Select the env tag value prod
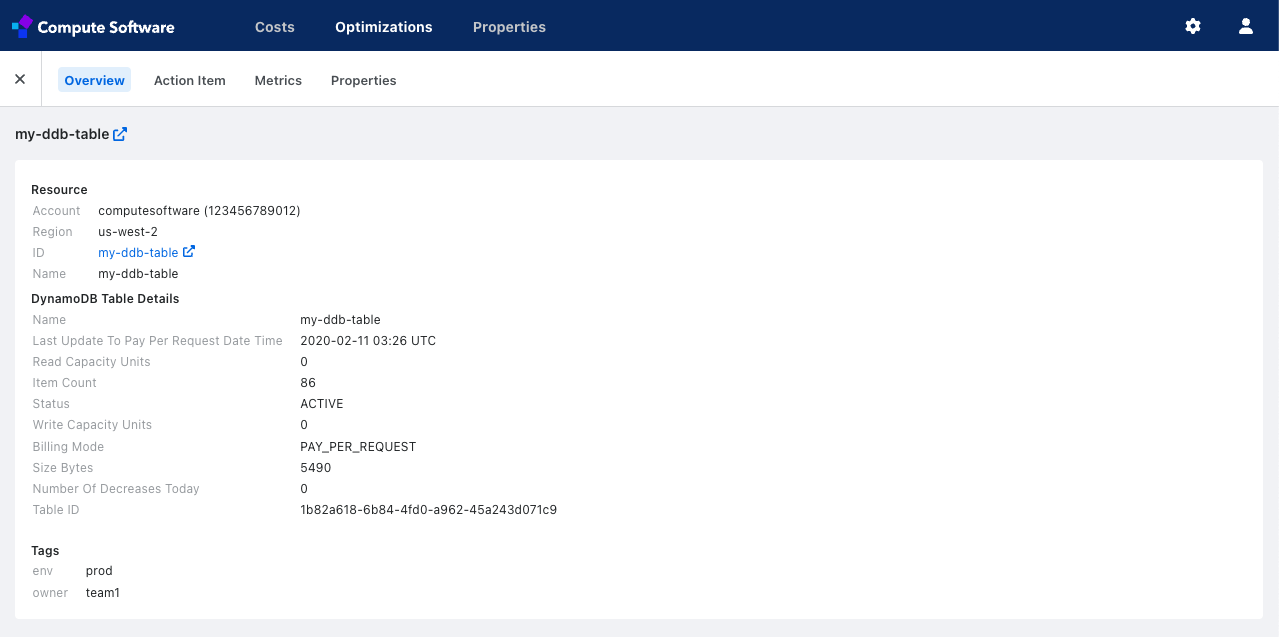This screenshot has height=637, width=1279. click(99, 571)
